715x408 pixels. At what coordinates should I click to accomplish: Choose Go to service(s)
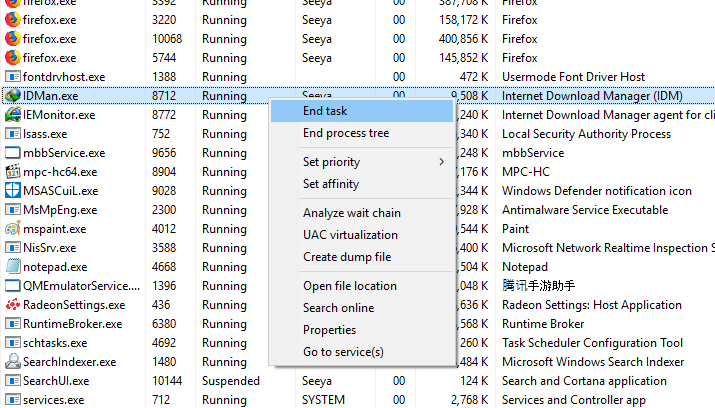pyautogui.click(x=362, y=351)
